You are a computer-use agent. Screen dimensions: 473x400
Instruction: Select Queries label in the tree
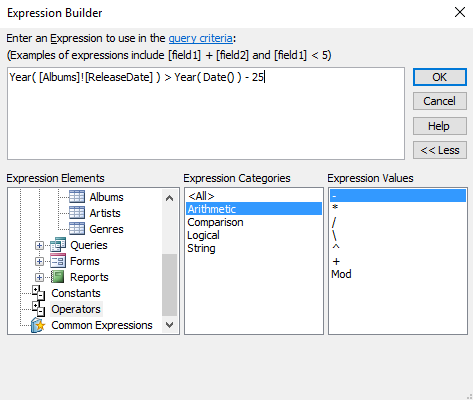pyautogui.click(x=89, y=245)
